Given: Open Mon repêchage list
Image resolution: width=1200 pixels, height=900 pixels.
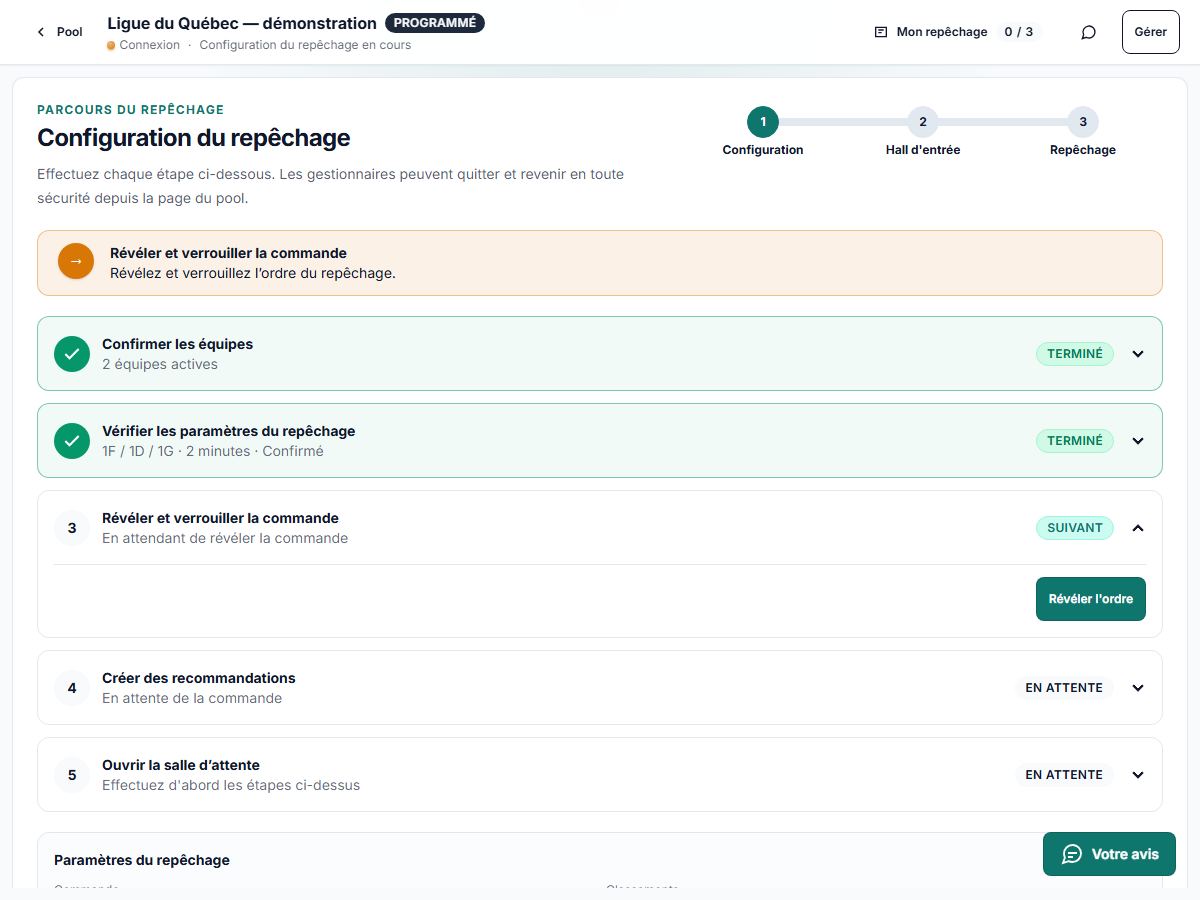Looking at the screenshot, I should (957, 32).
